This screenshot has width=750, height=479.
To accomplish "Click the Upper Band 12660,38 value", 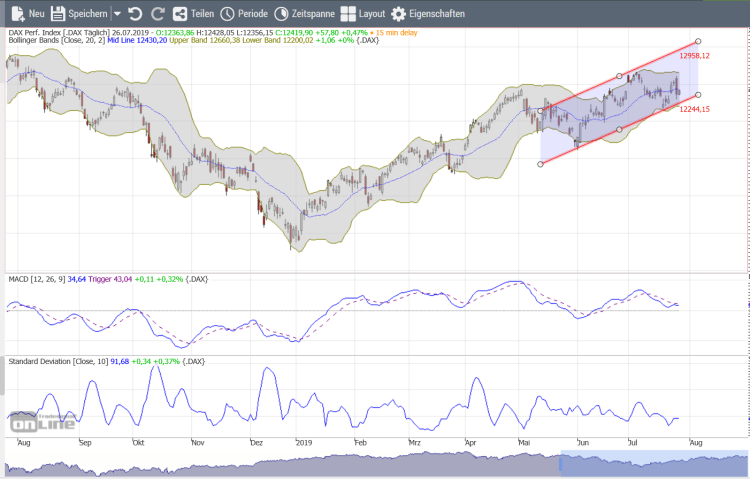I will (x=205, y=40).
